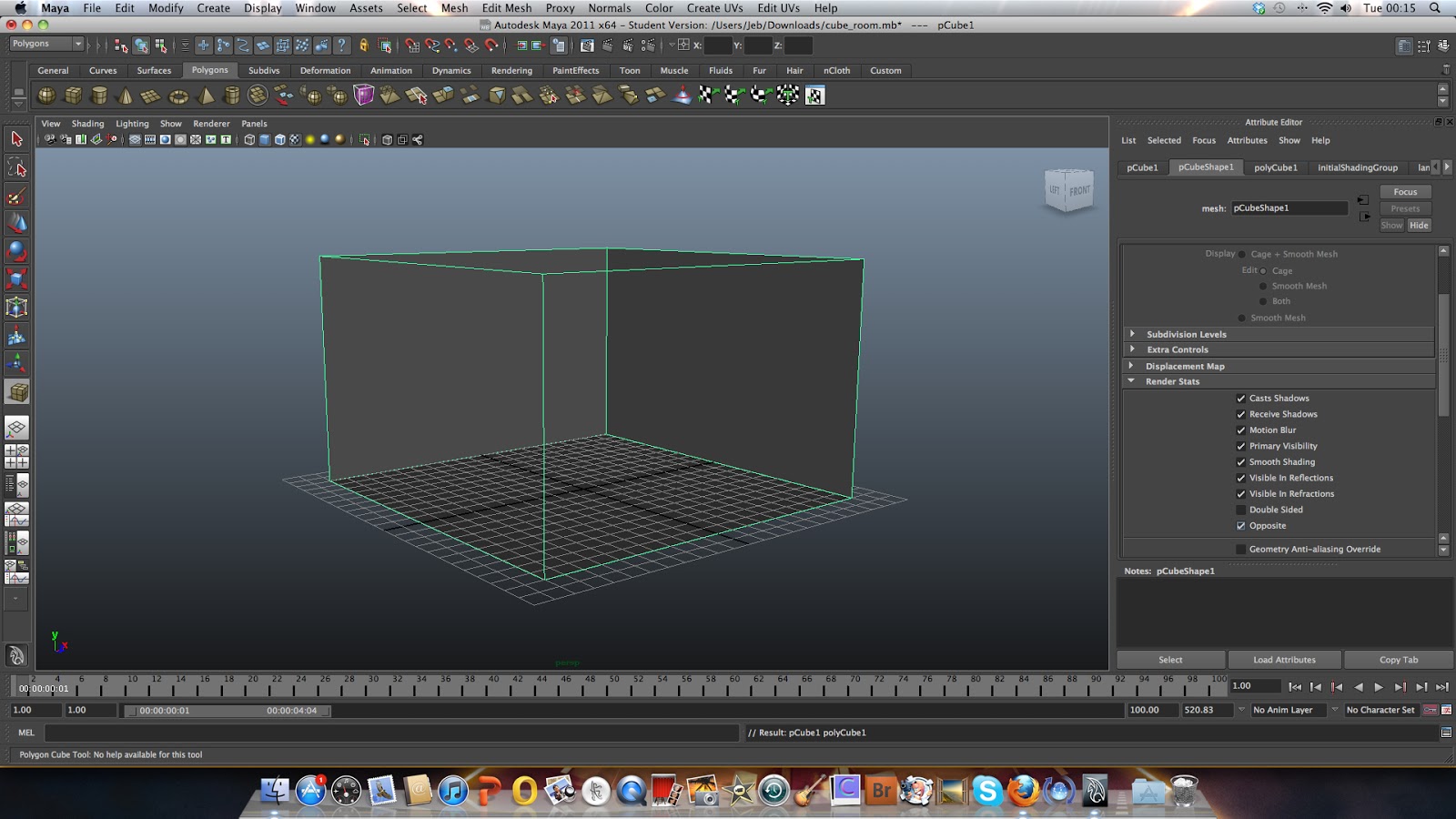Open the Polygons menu set dropdown
Screen dimensions: 1456x819
tap(45, 43)
